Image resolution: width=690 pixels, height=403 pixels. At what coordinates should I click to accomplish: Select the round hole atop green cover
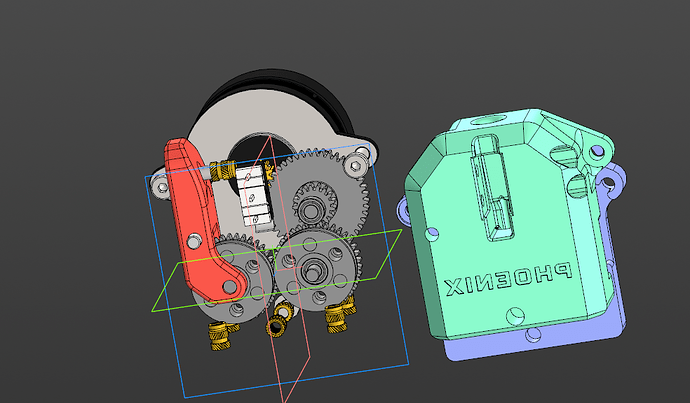click(491, 118)
